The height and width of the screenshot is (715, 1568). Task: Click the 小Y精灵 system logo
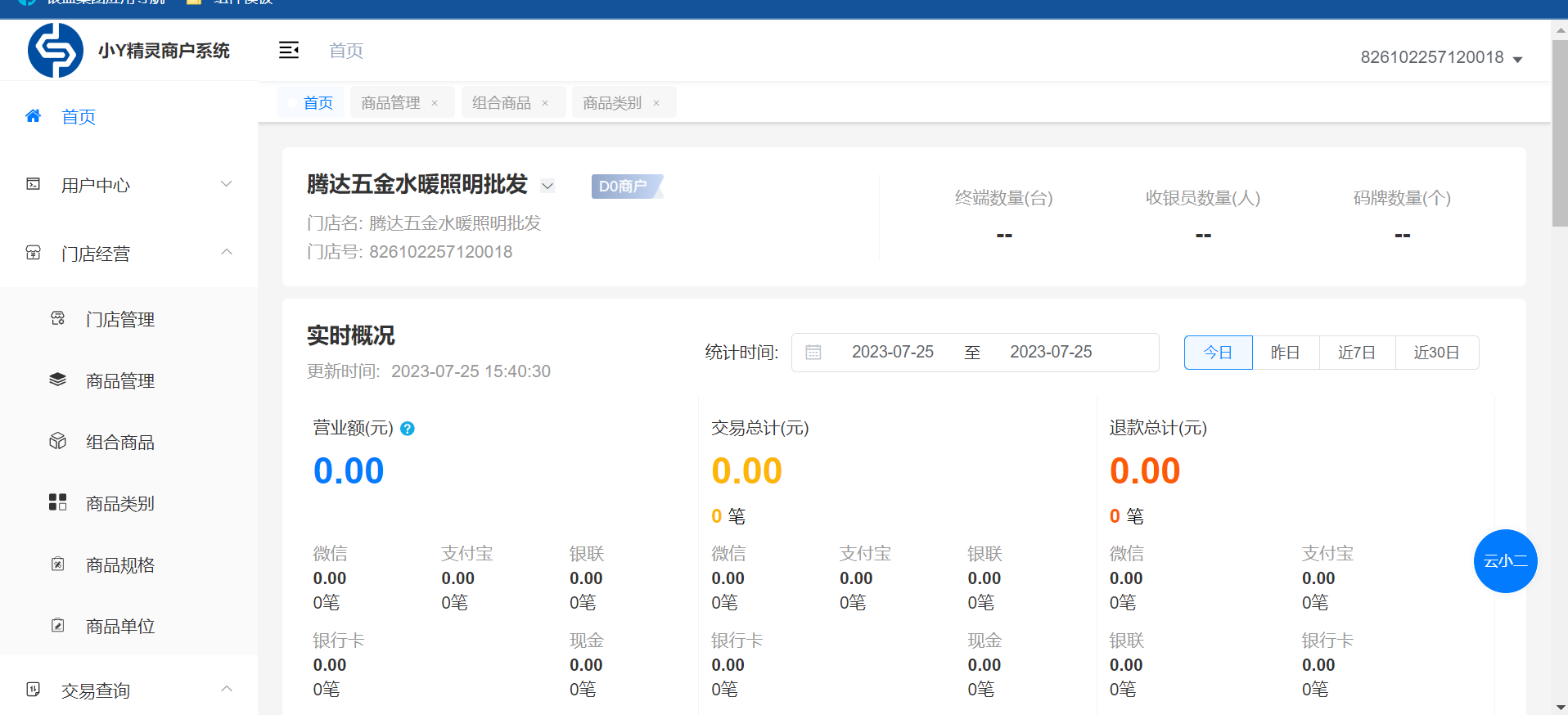coord(56,50)
